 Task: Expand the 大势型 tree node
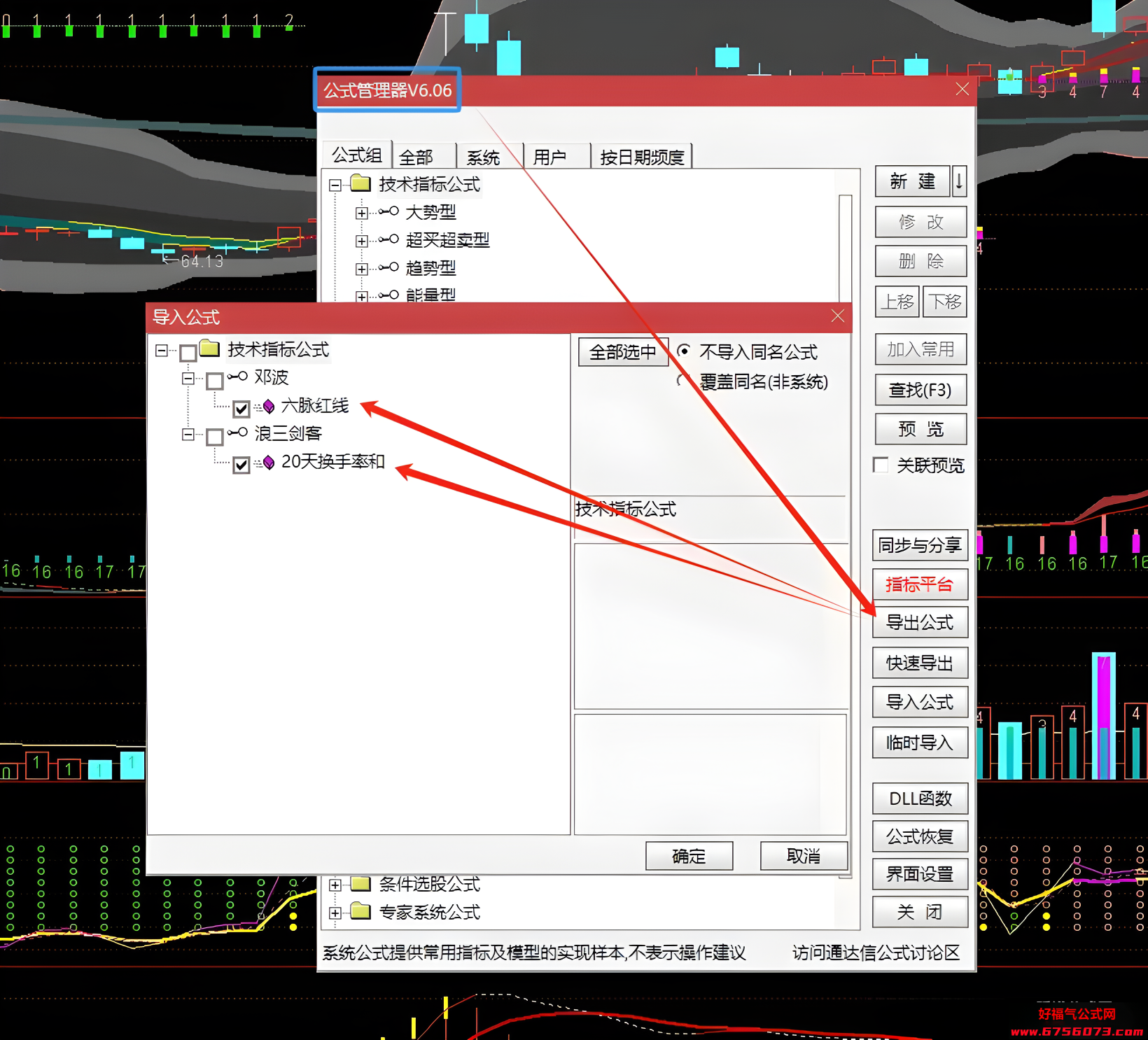coord(361,213)
